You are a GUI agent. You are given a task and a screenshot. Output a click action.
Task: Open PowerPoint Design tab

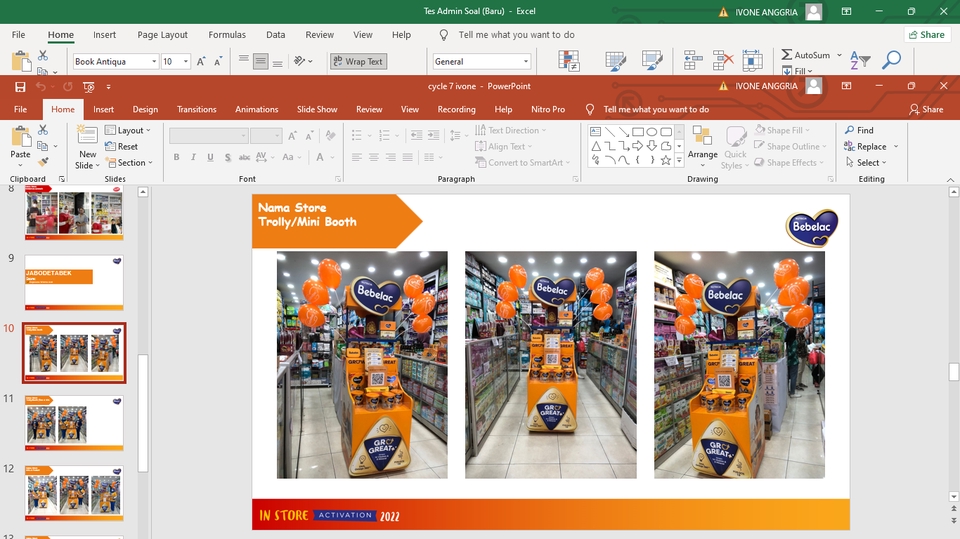(x=145, y=110)
